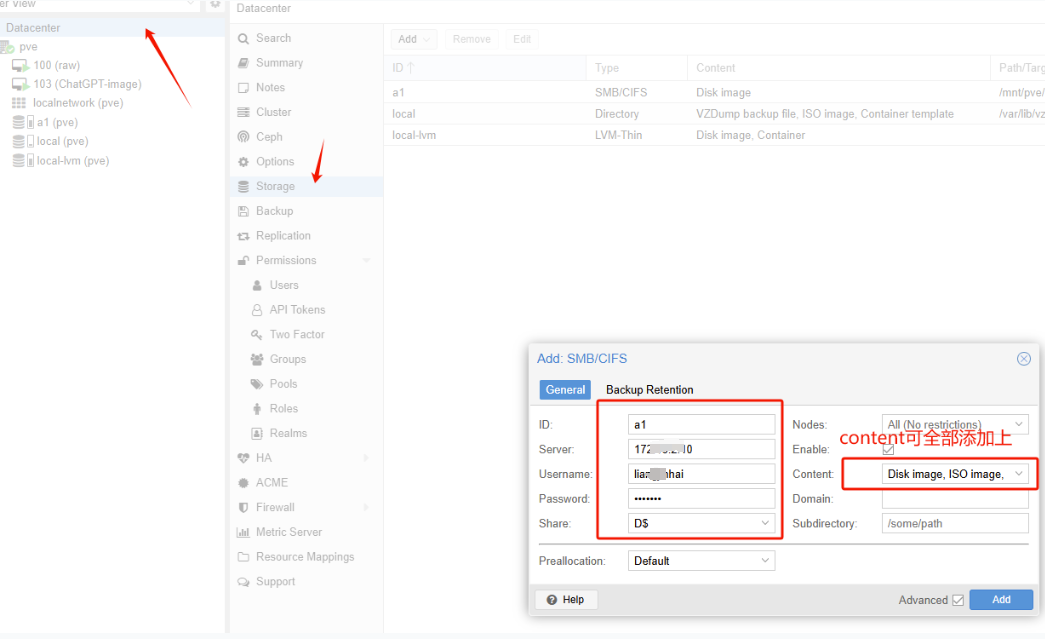Click the Subdirectory input field
1045x639 pixels.
pyautogui.click(x=954, y=523)
